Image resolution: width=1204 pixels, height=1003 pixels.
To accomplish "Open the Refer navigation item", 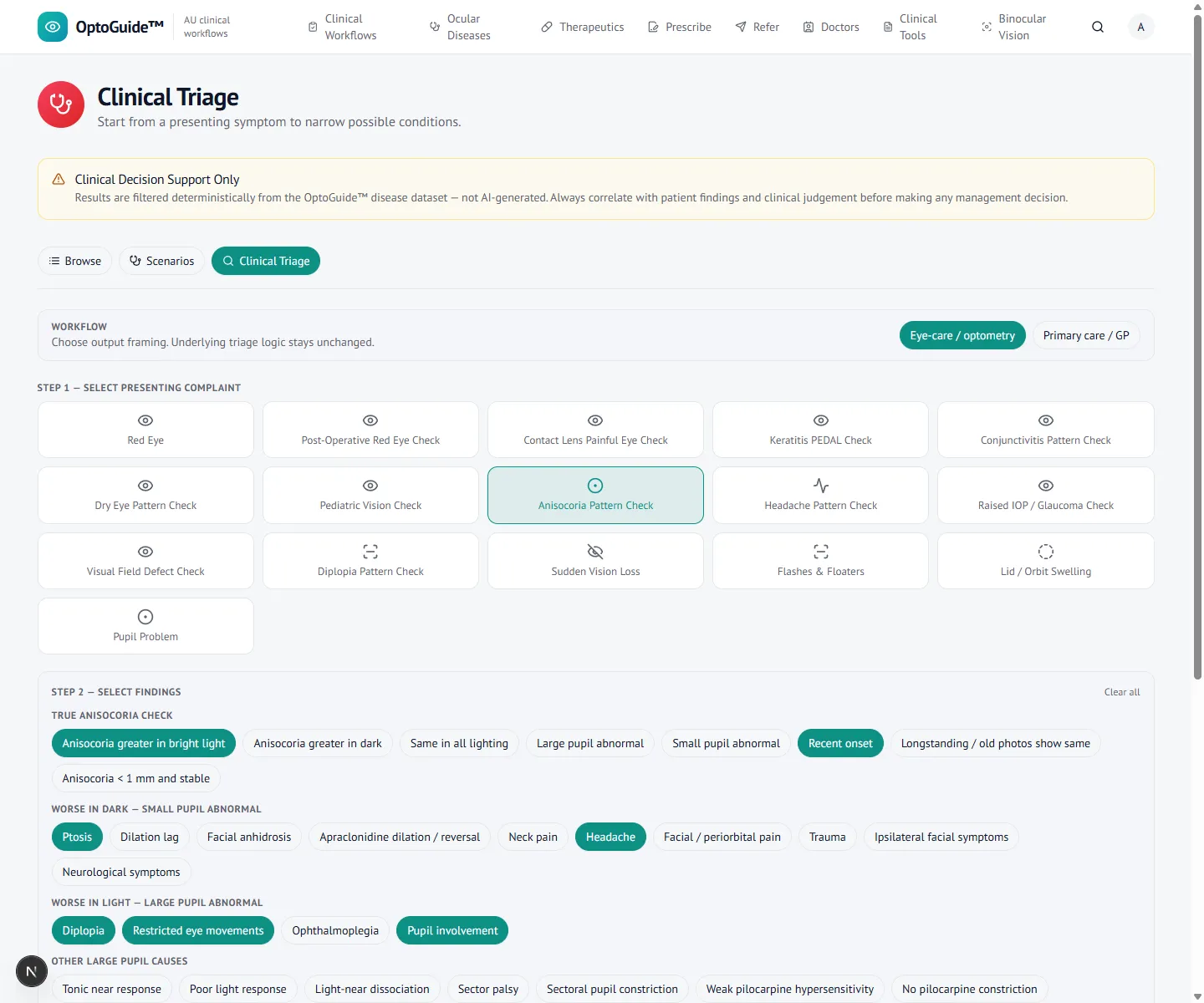I will click(758, 27).
